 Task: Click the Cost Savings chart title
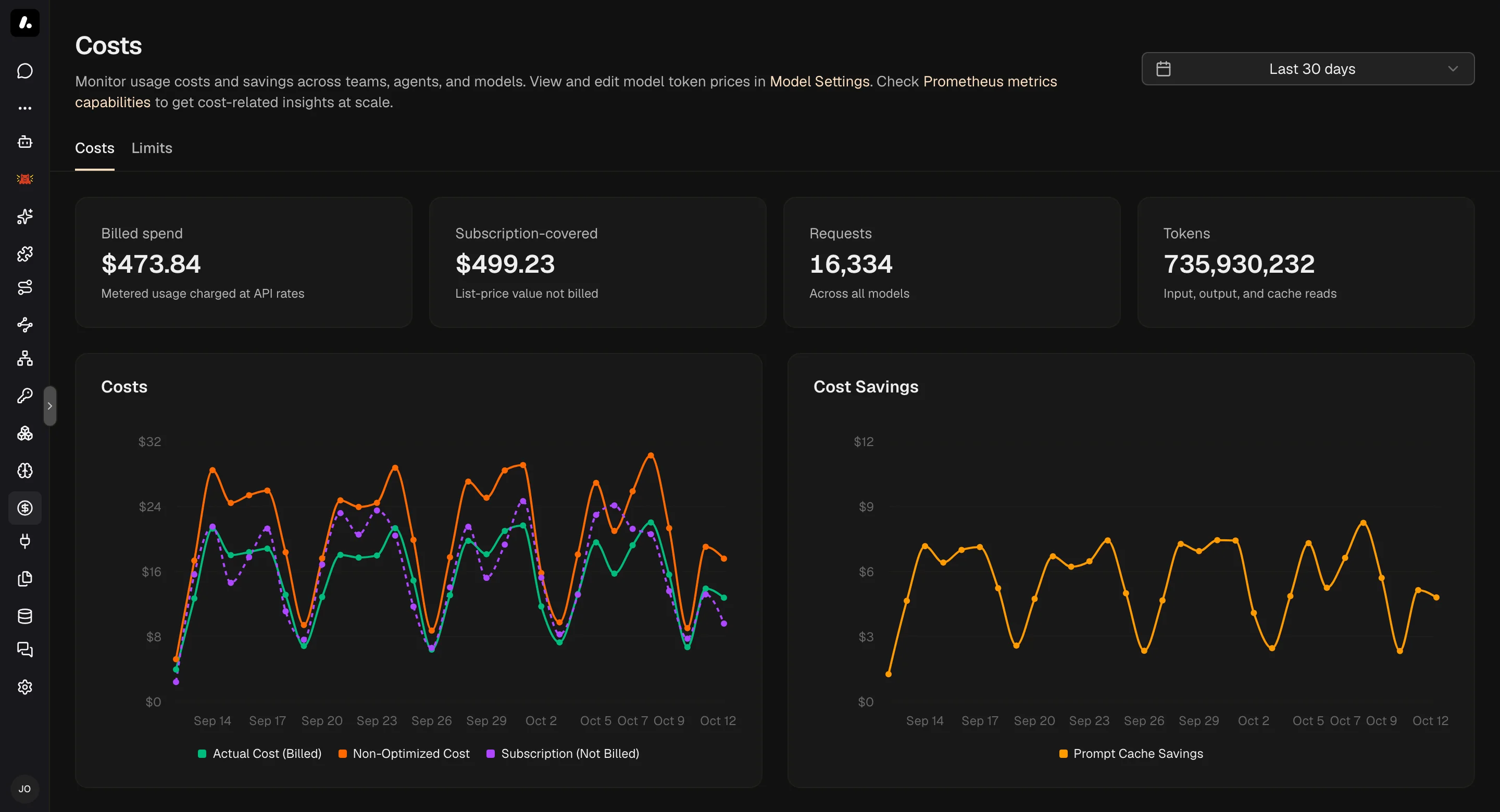tap(866, 387)
